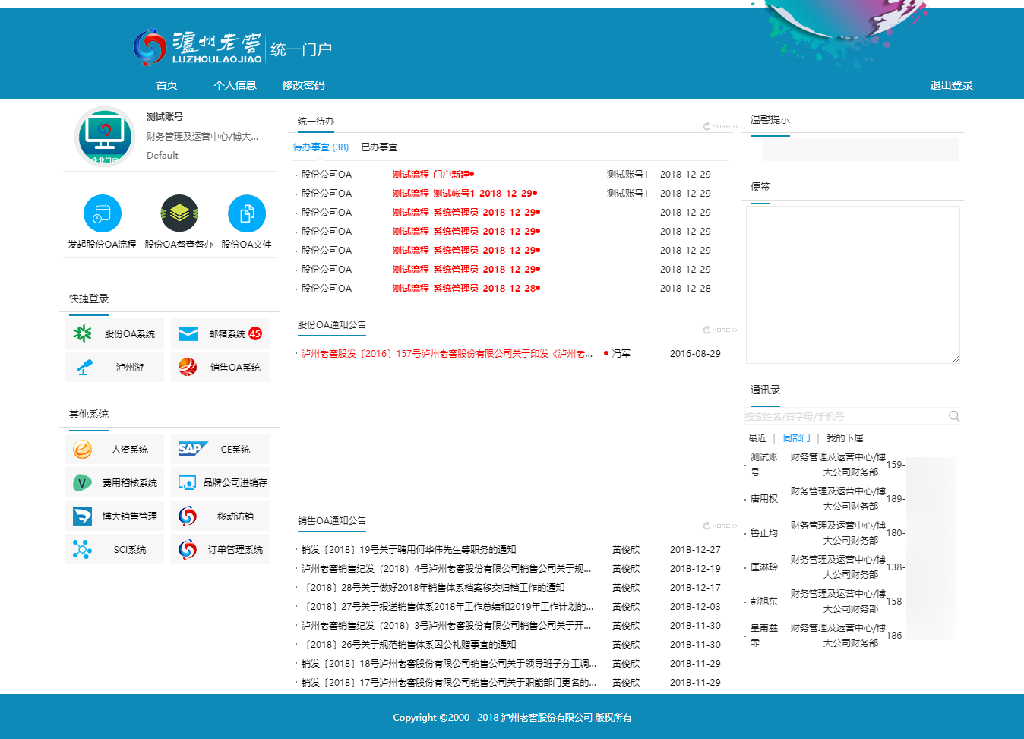The width and height of the screenshot is (1024, 739).
Task: Launch 移动访销 system tile
Action: point(220,516)
